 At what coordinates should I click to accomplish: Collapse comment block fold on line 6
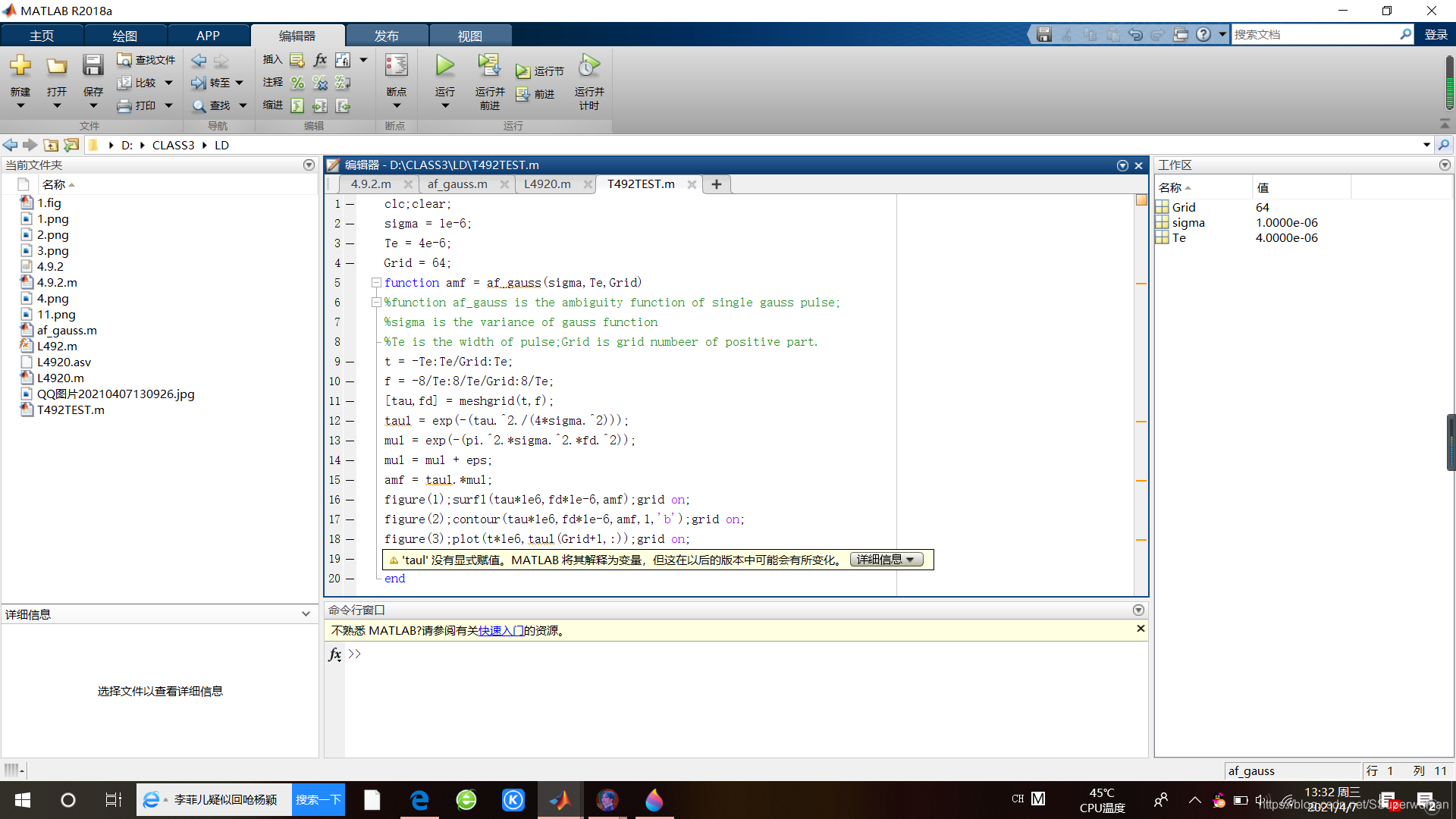pos(376,303)
